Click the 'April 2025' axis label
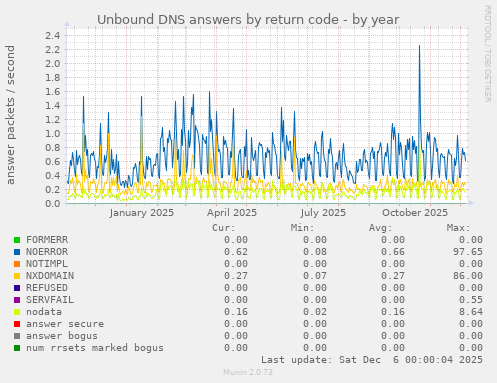This screenshot has height=383, width=497. pyautogui.click(x=232, y=213)
